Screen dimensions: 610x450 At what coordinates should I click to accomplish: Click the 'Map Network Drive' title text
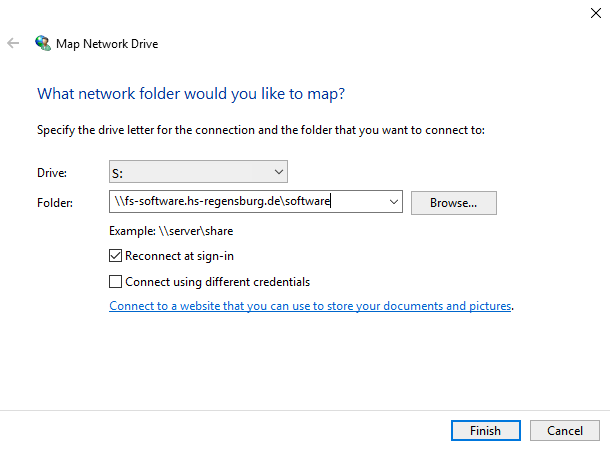109,44
